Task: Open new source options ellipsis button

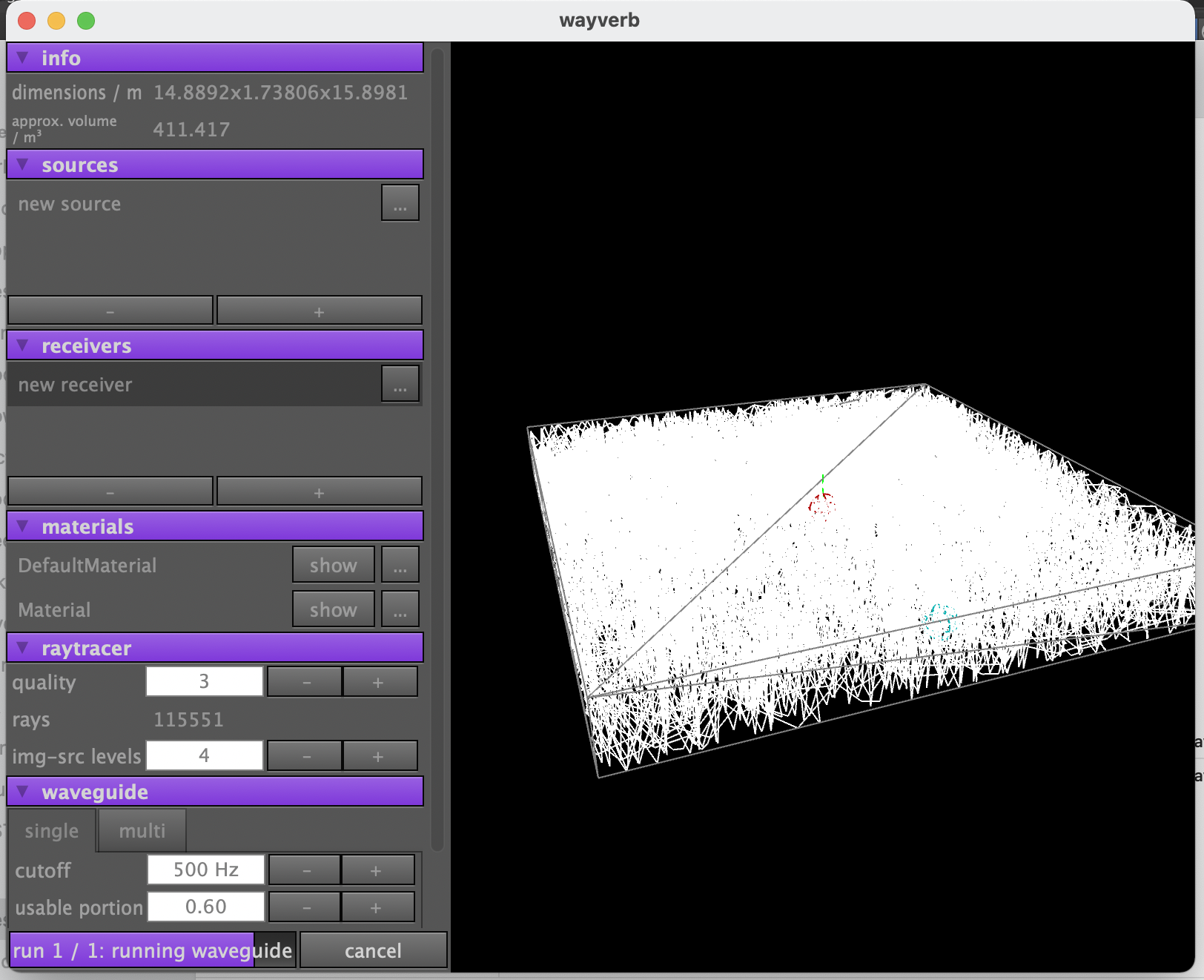Action: tap(400, 203)
